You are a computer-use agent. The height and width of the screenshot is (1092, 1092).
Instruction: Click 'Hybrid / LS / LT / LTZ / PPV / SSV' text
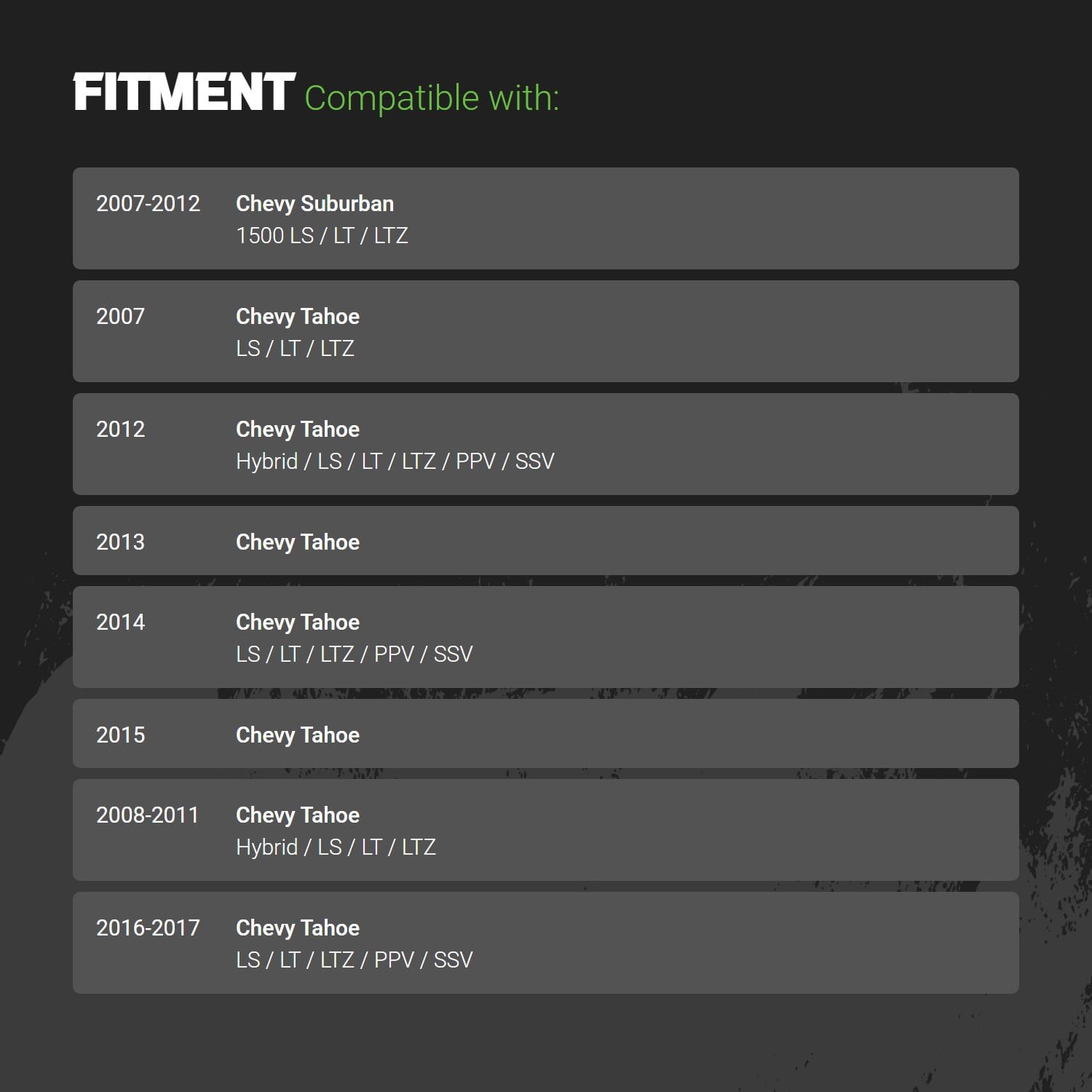395,462
